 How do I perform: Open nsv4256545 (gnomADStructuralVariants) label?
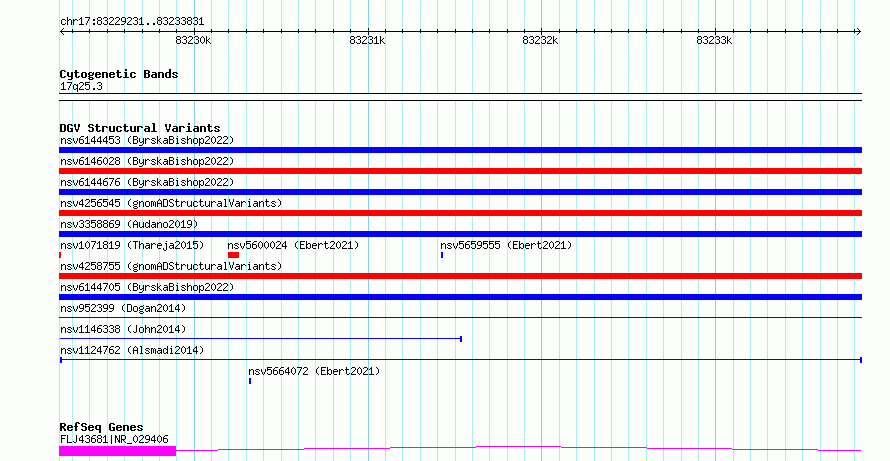(x=171, y=203)
